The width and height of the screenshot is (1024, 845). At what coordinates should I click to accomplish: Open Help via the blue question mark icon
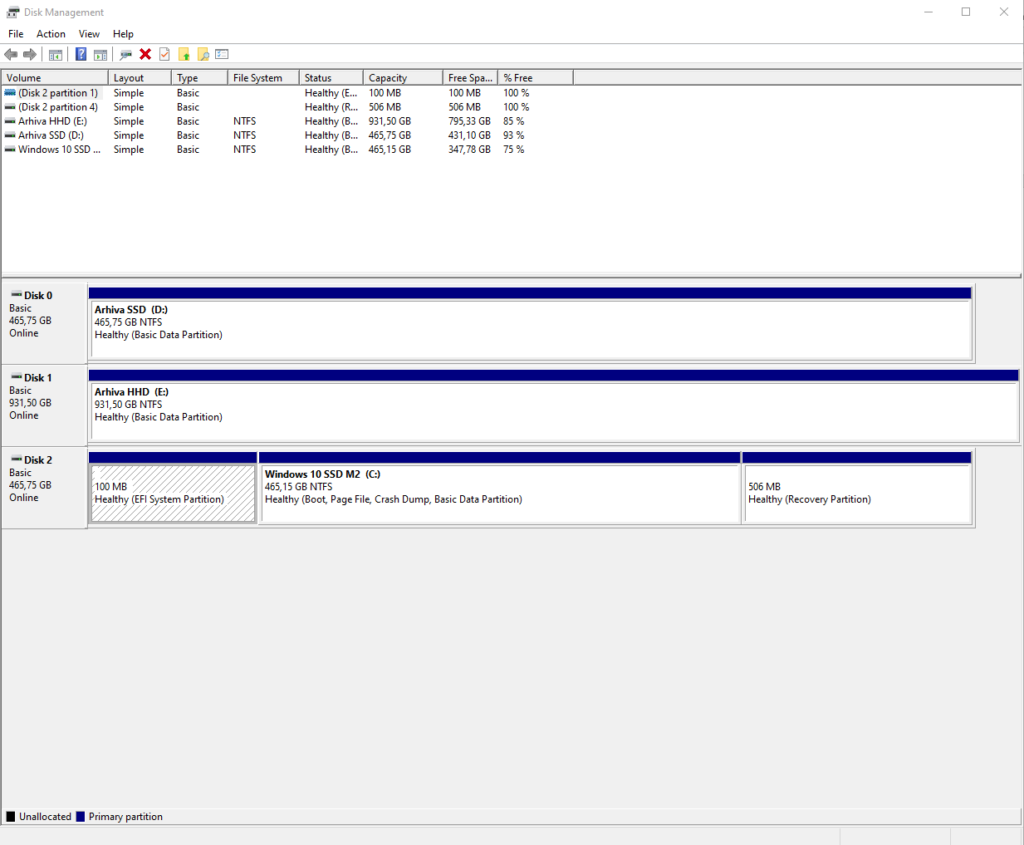[x=81, y=54]
